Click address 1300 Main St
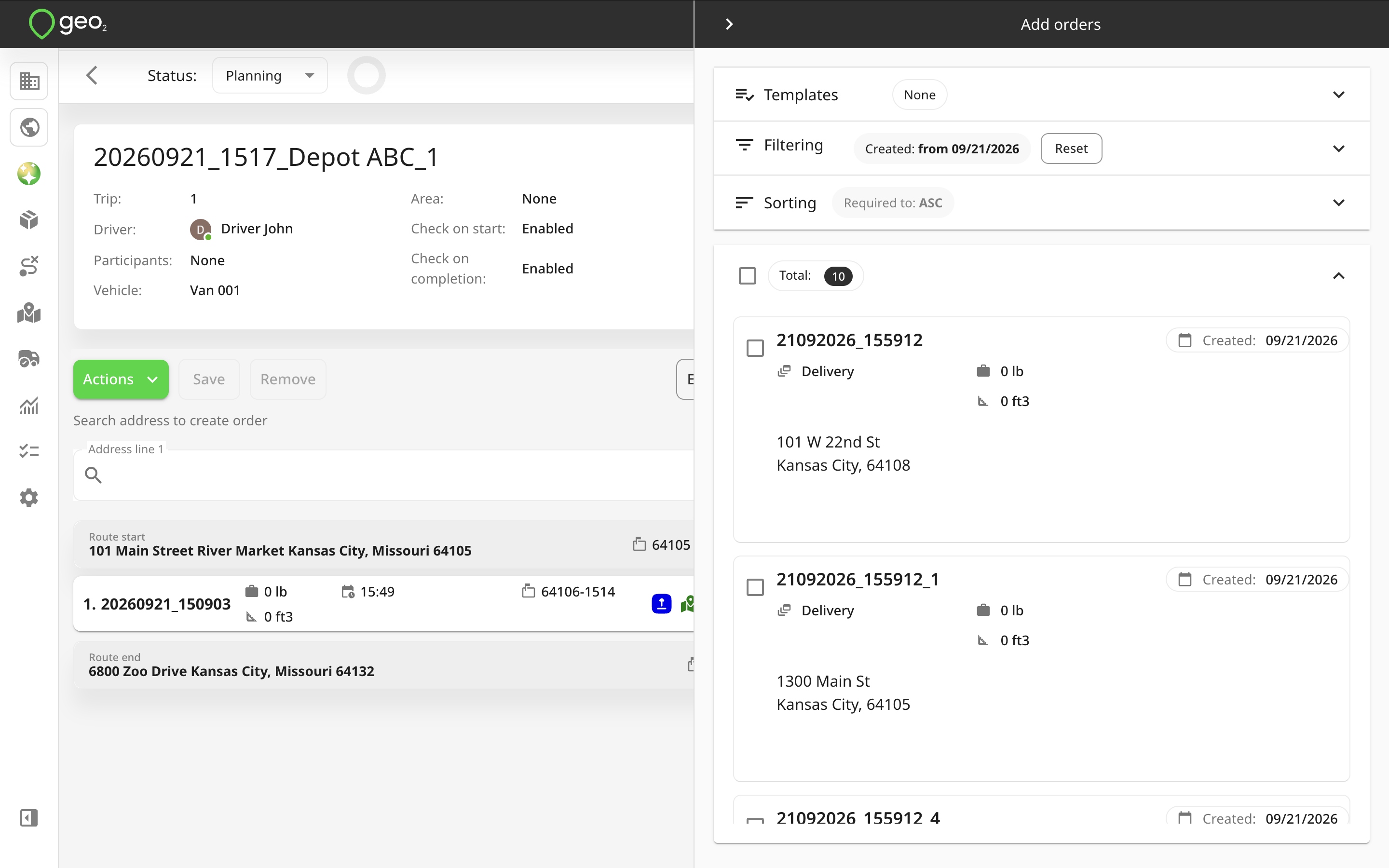1389x868 pixels. pyautogui.click(x=823, y=681)
